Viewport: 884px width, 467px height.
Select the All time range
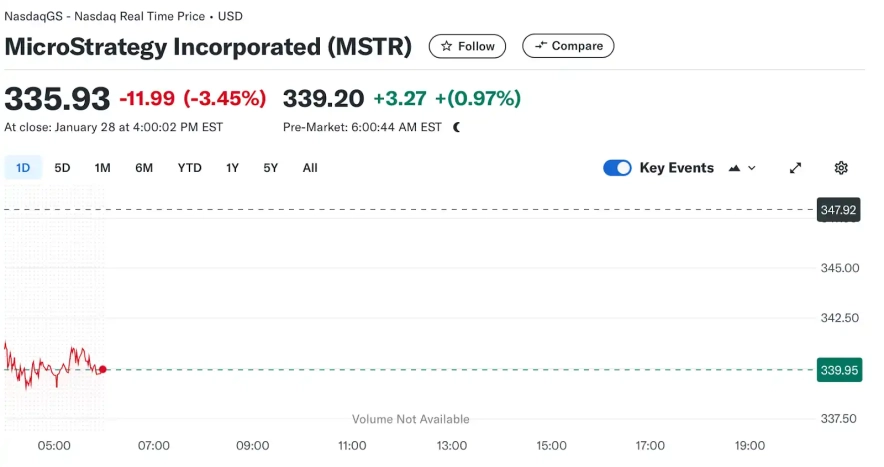tap(310, 168)
